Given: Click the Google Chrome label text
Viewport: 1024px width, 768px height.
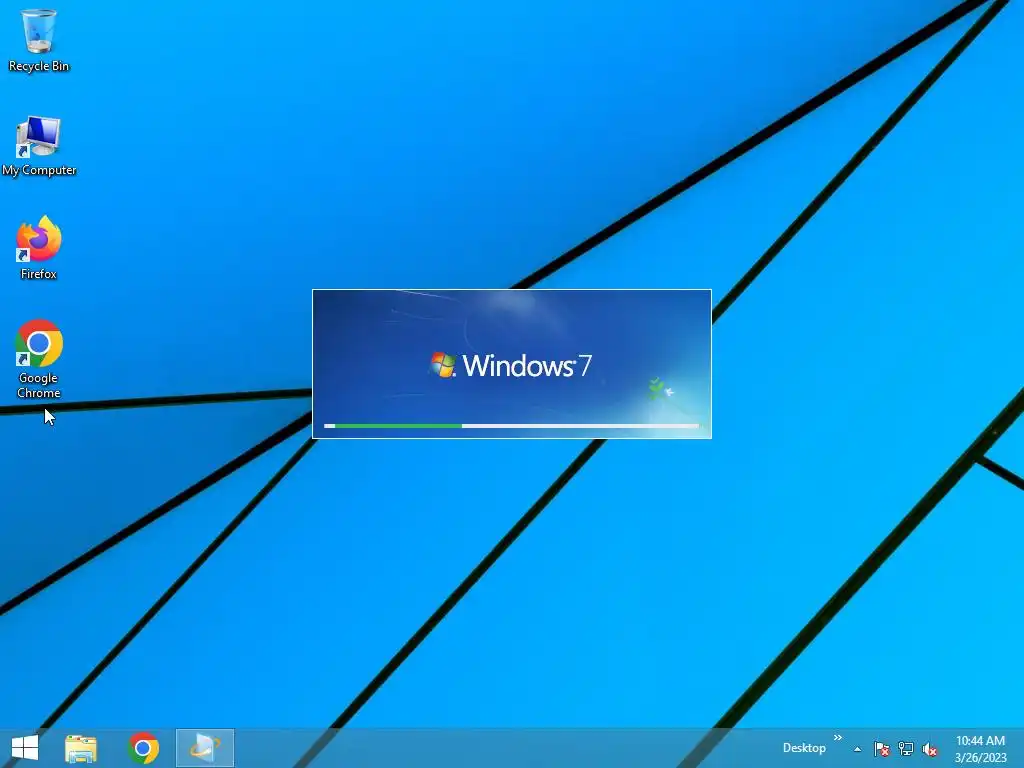Looking at the screenshot, I should (39, 385).
